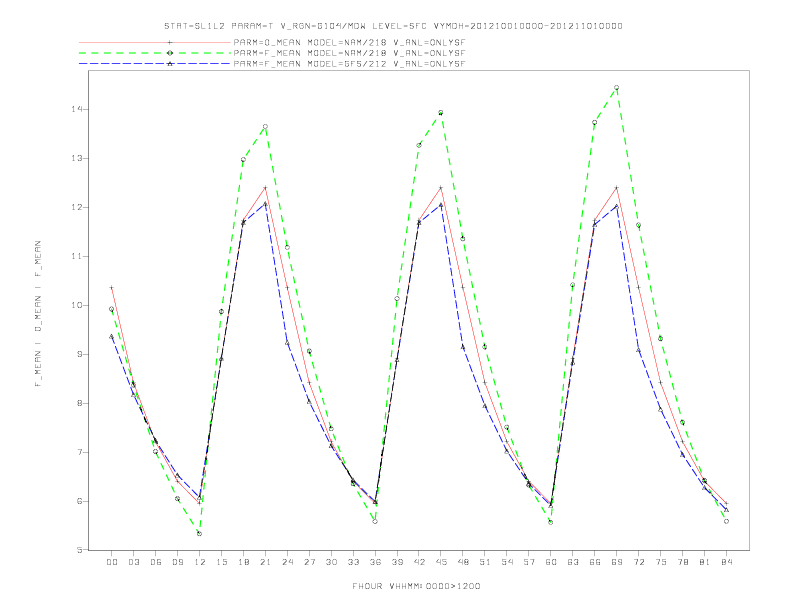Image resolution: width=792 pixels, height=612 pixels.
Task: Click x-axis forecast hour label 57
Action: click(529, 562)
